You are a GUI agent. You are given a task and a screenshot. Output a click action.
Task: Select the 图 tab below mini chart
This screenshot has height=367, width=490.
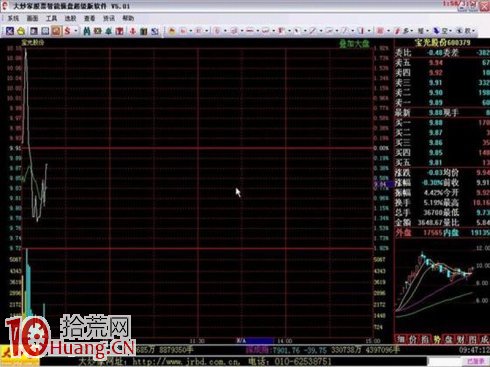click(x=473, y=340)
